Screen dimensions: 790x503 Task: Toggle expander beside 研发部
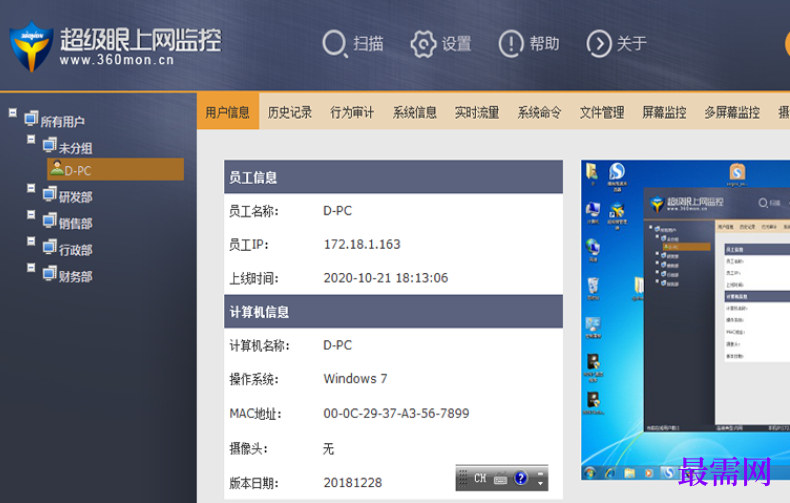[31, 188]
